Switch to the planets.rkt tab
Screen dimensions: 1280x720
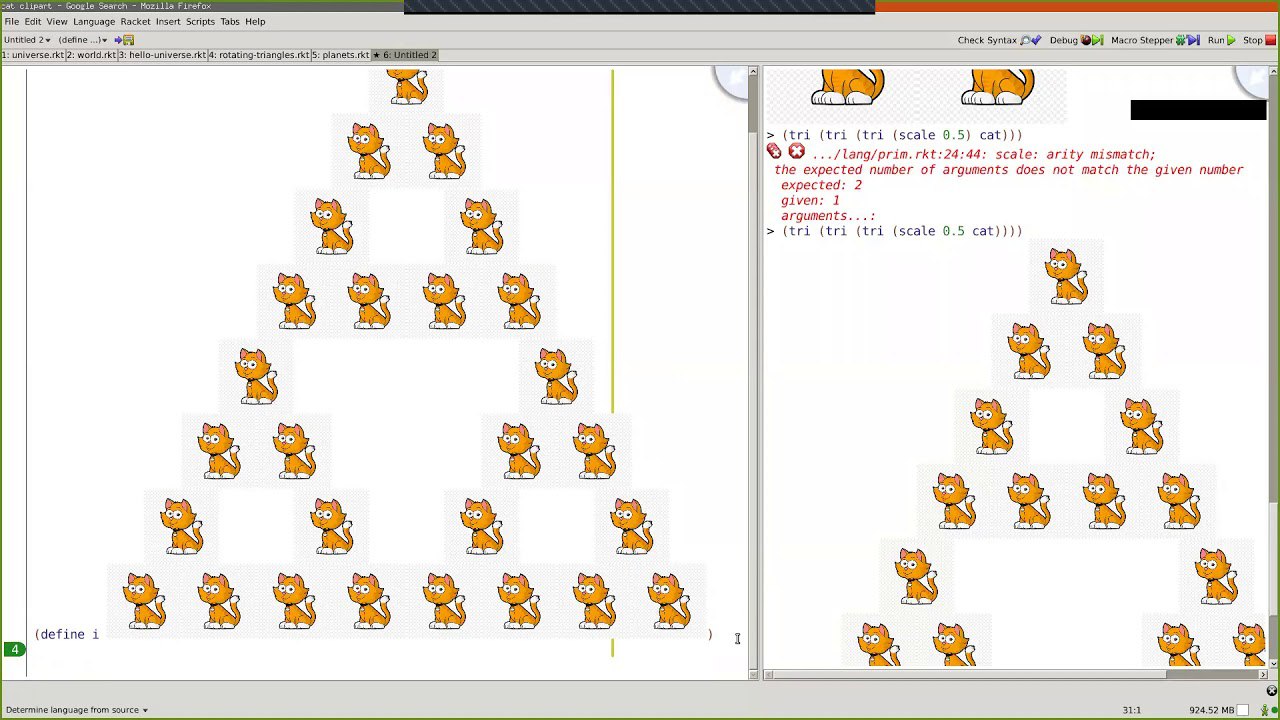(341, 55)
